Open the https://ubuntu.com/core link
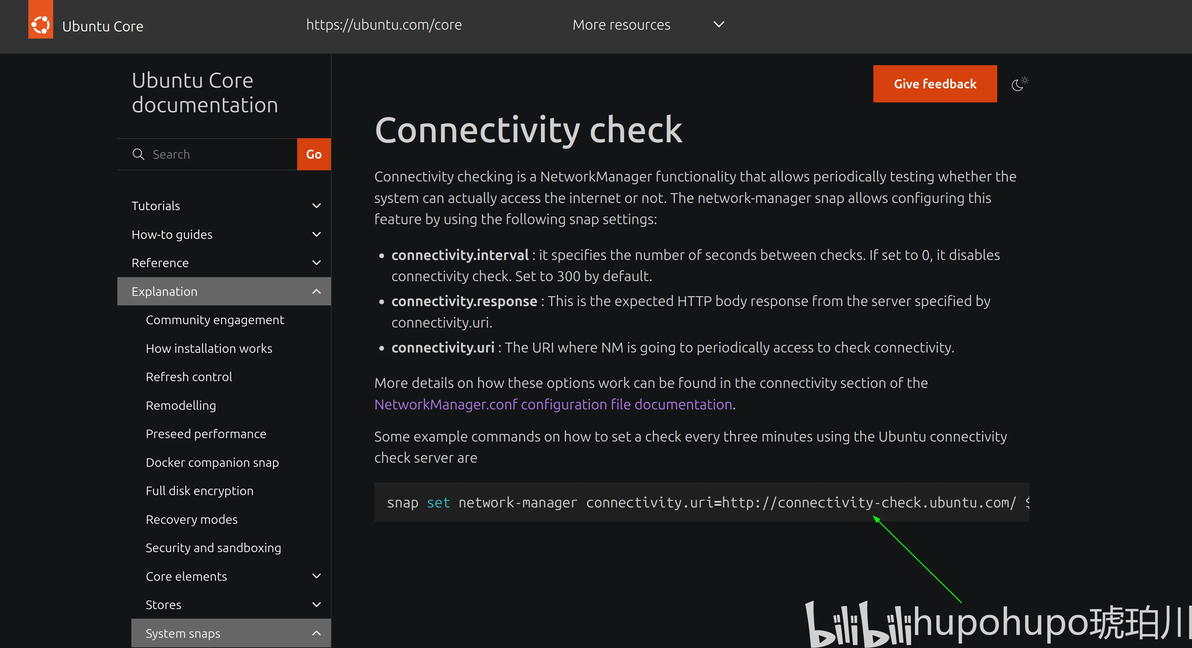 pos(384,25)
